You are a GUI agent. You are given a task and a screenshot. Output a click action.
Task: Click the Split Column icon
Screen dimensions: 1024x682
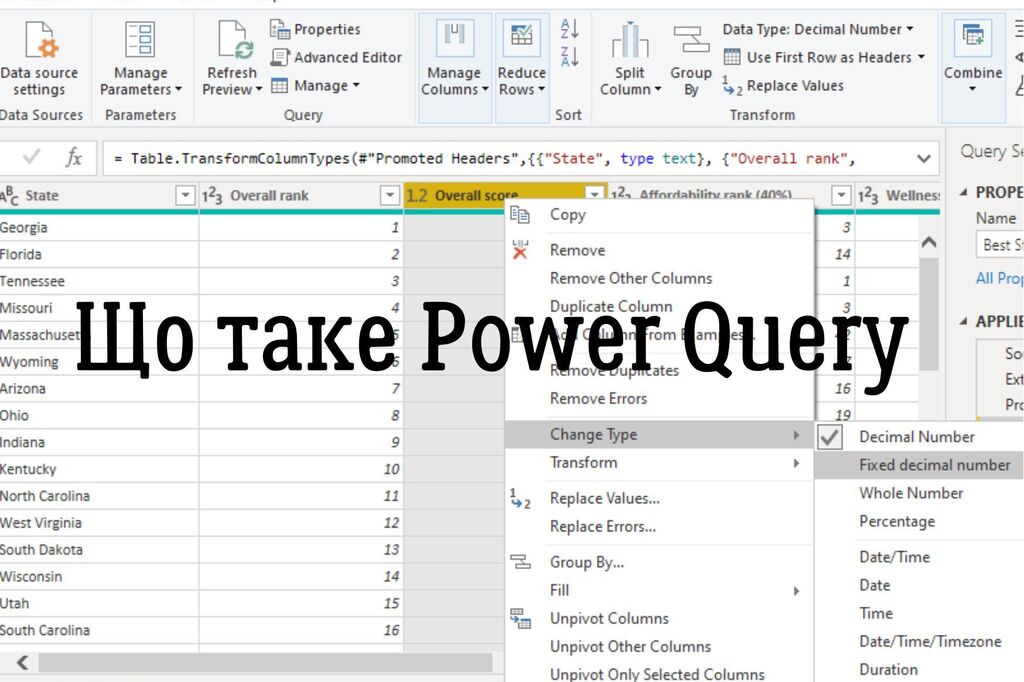(630, 41)
